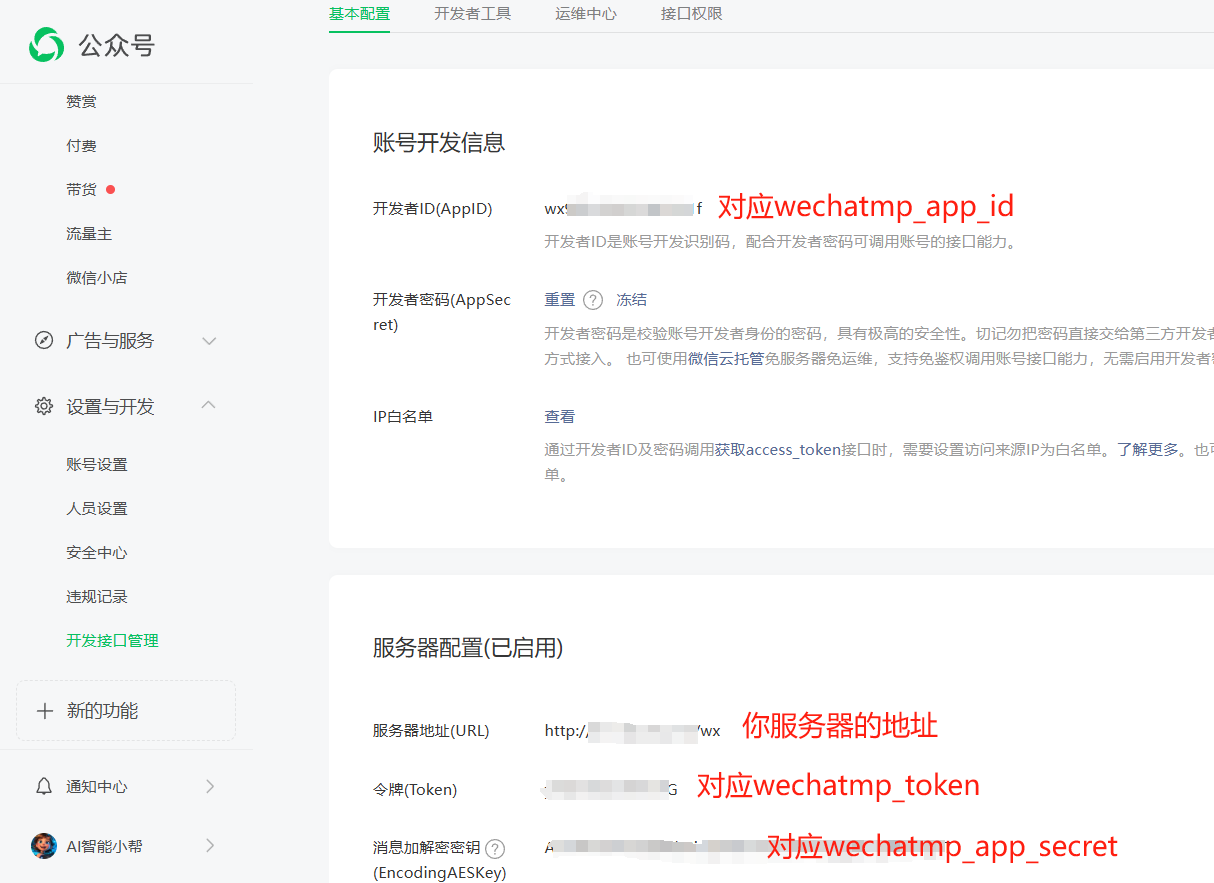This screenshot has width=1214, height=883.
Task: Click 冻结 to freeze developer password
Action: point(631,300)
